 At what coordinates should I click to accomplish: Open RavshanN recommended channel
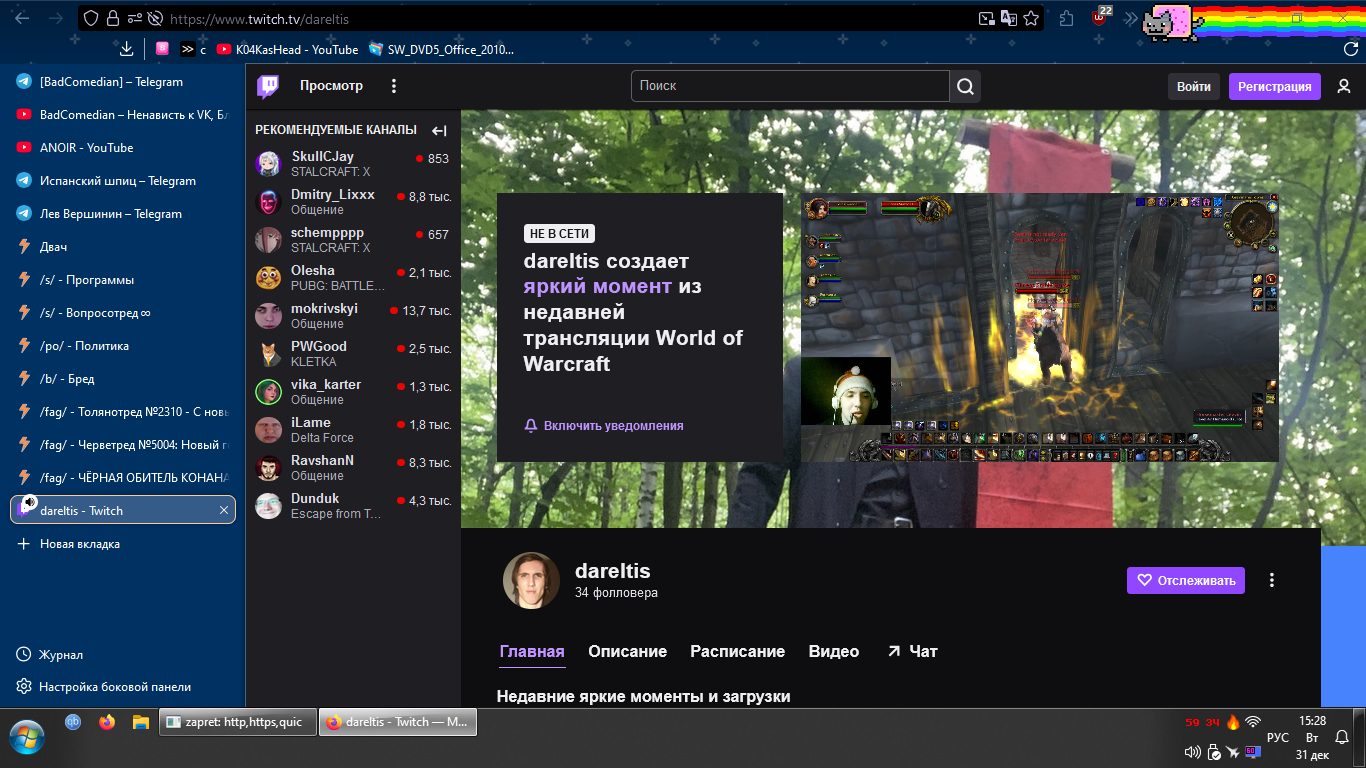(353, 468)
